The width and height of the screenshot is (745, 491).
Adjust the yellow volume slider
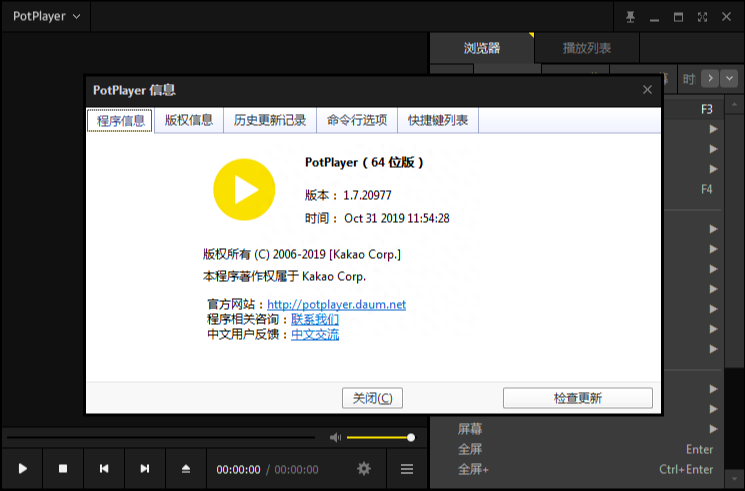point(380,437)
